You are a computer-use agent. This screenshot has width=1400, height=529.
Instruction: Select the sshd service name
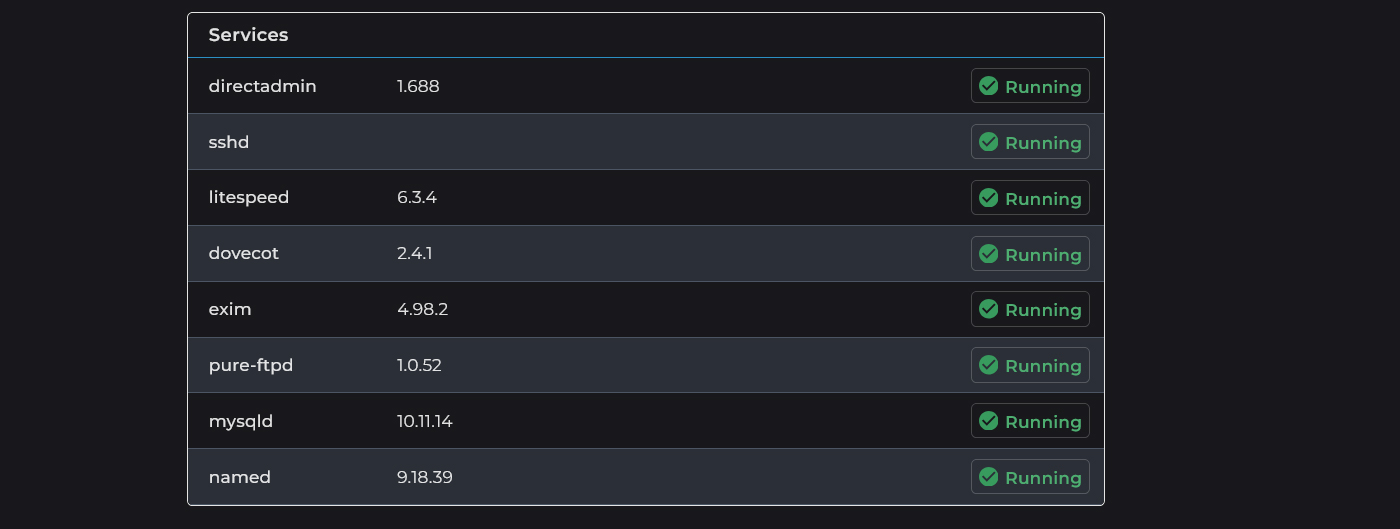(229, 142)
